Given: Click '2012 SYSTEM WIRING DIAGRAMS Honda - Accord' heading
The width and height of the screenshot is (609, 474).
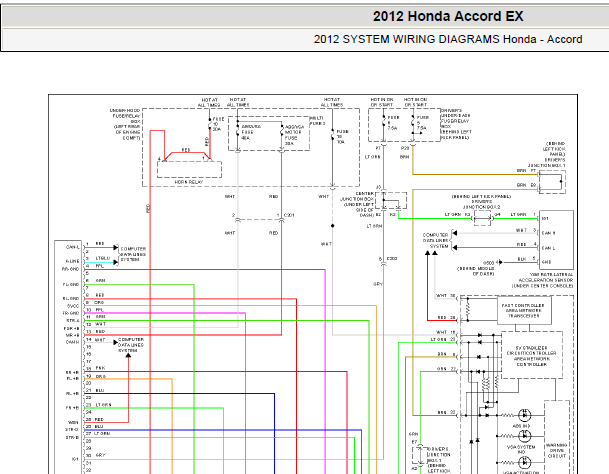Looking at the screenshot, I should [x=448, y=39].
